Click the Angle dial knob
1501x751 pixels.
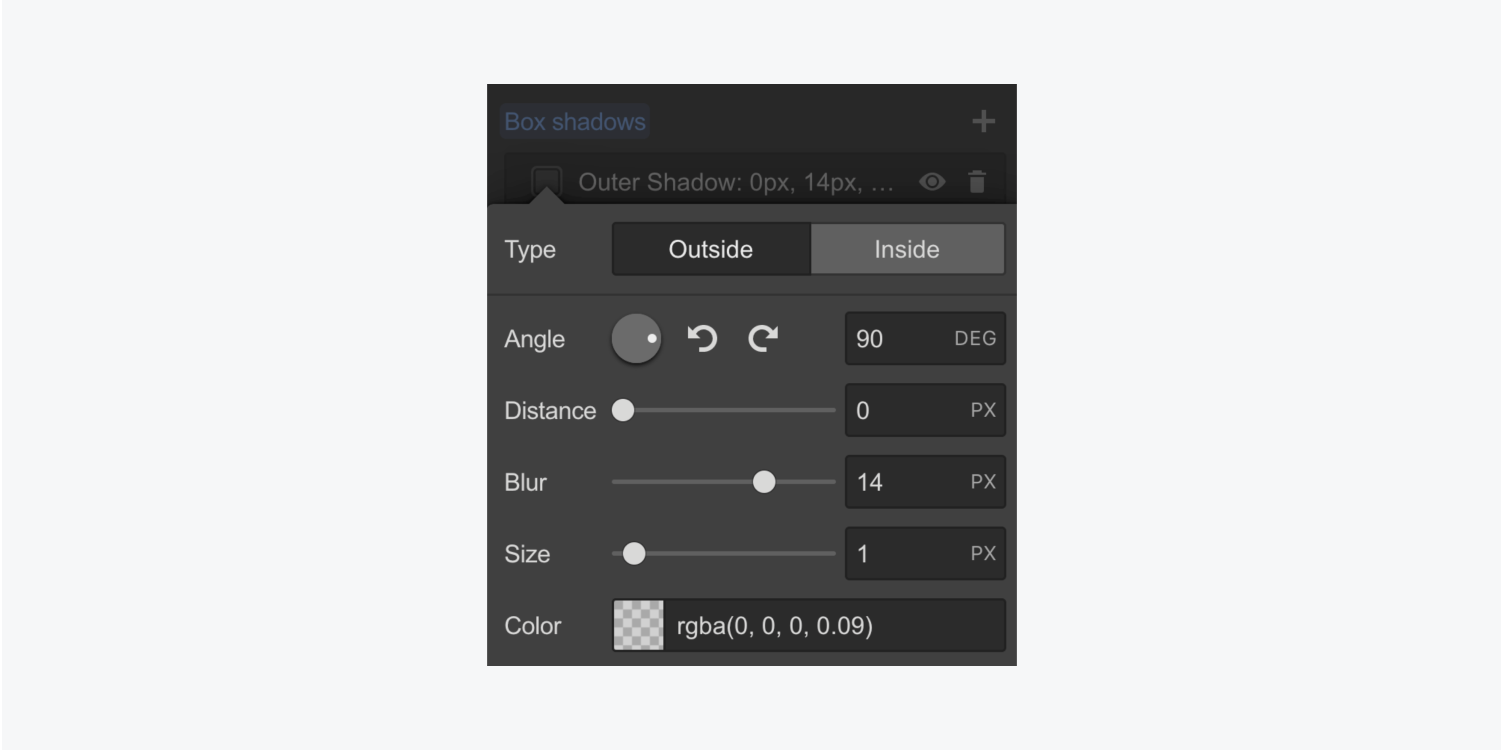636,339
